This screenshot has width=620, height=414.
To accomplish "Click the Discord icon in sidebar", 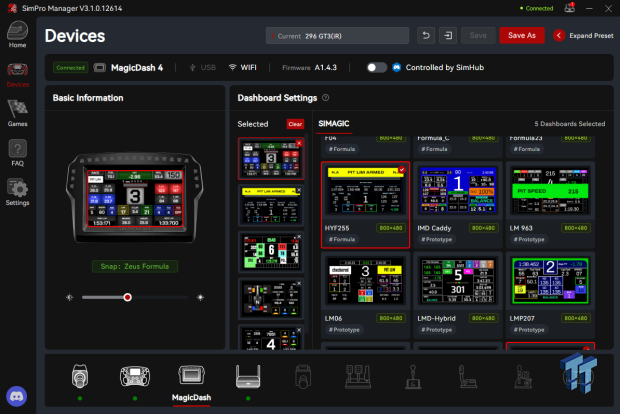I will (17, 396).
